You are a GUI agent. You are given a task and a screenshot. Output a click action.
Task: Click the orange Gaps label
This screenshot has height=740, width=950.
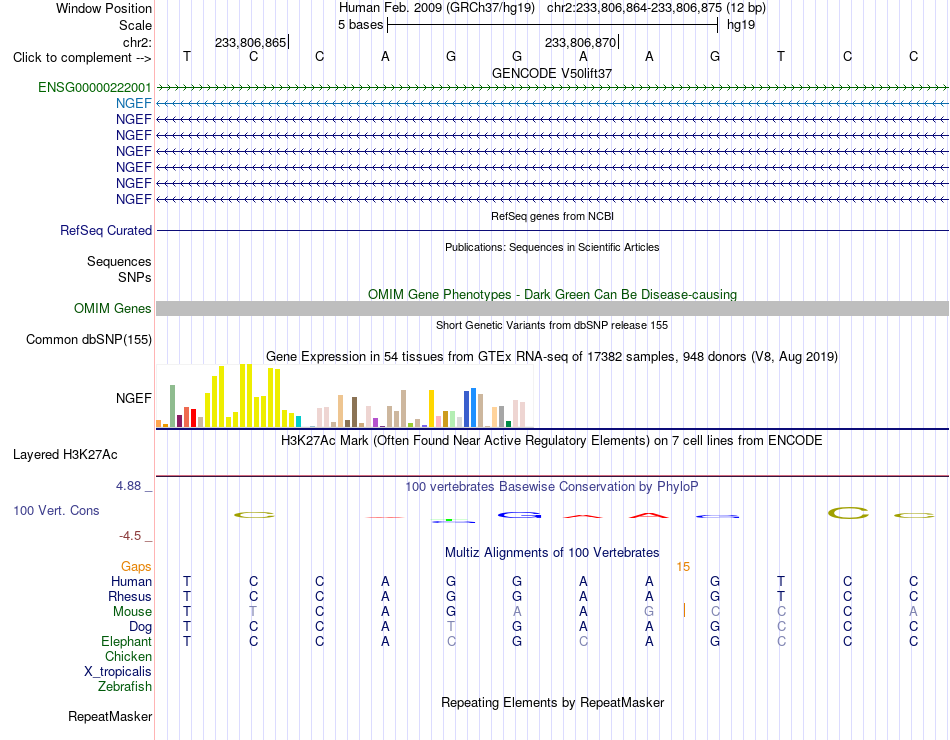point(136,566)
